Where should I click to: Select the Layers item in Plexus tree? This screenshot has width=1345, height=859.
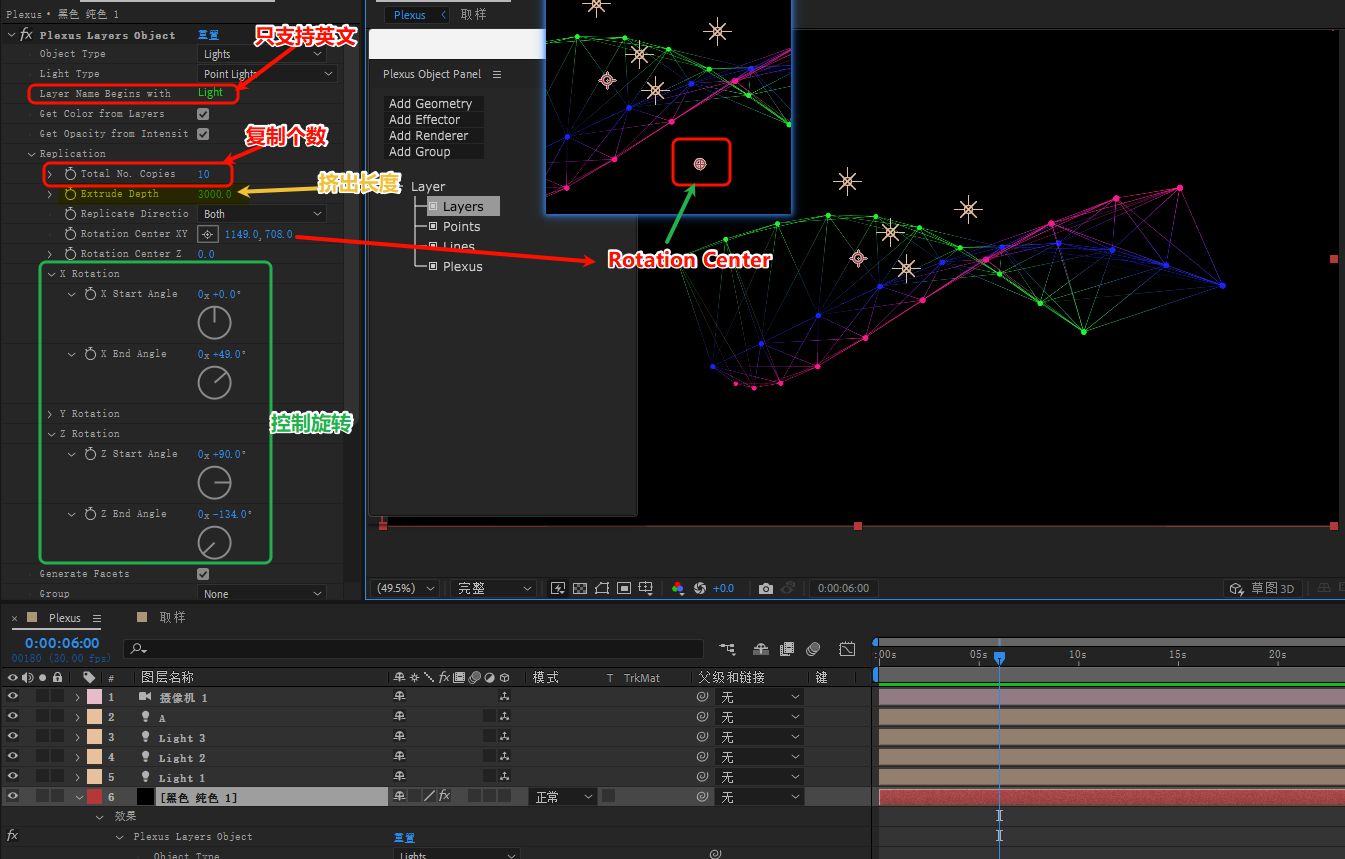463,206
